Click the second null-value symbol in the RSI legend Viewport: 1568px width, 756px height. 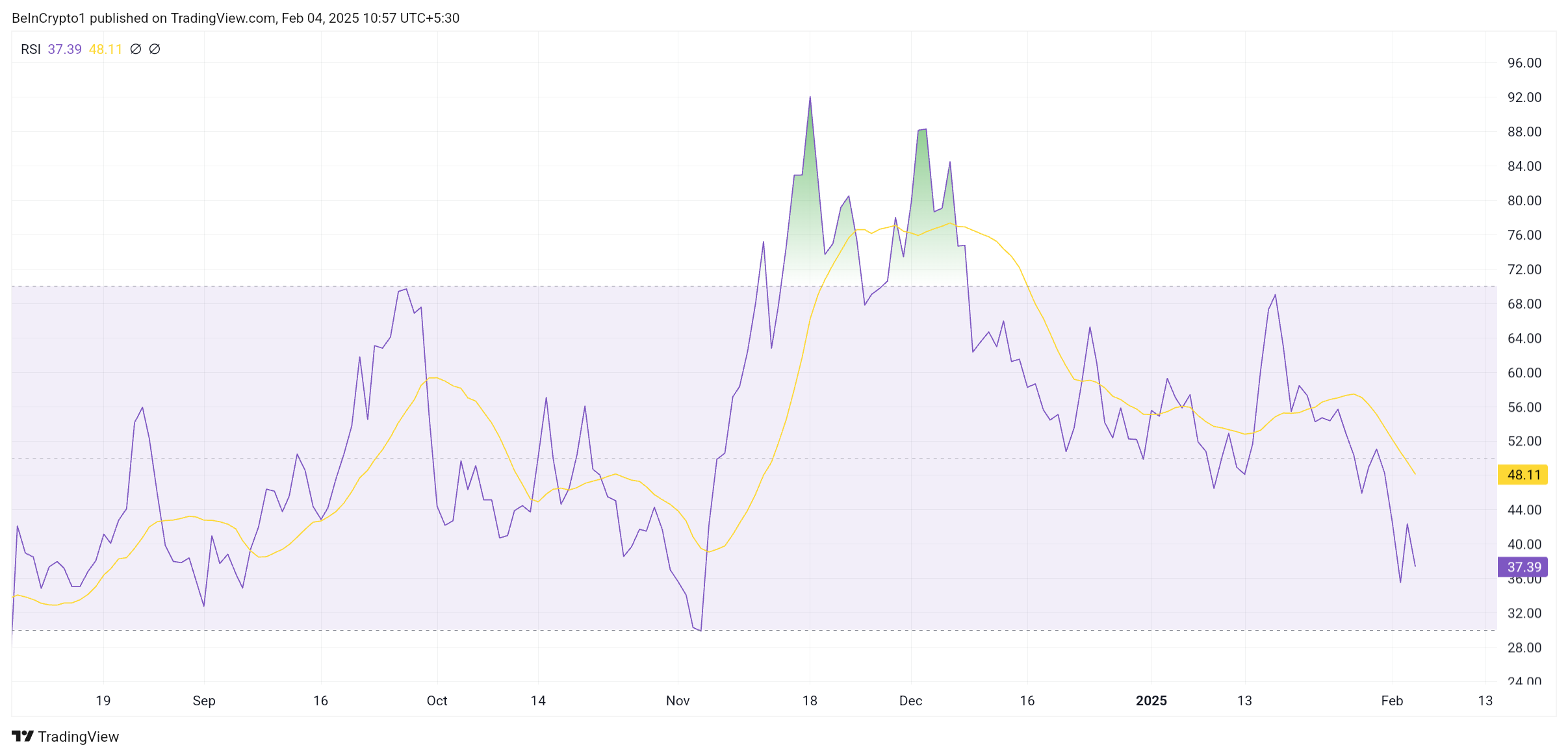click(x=155, y=49)
